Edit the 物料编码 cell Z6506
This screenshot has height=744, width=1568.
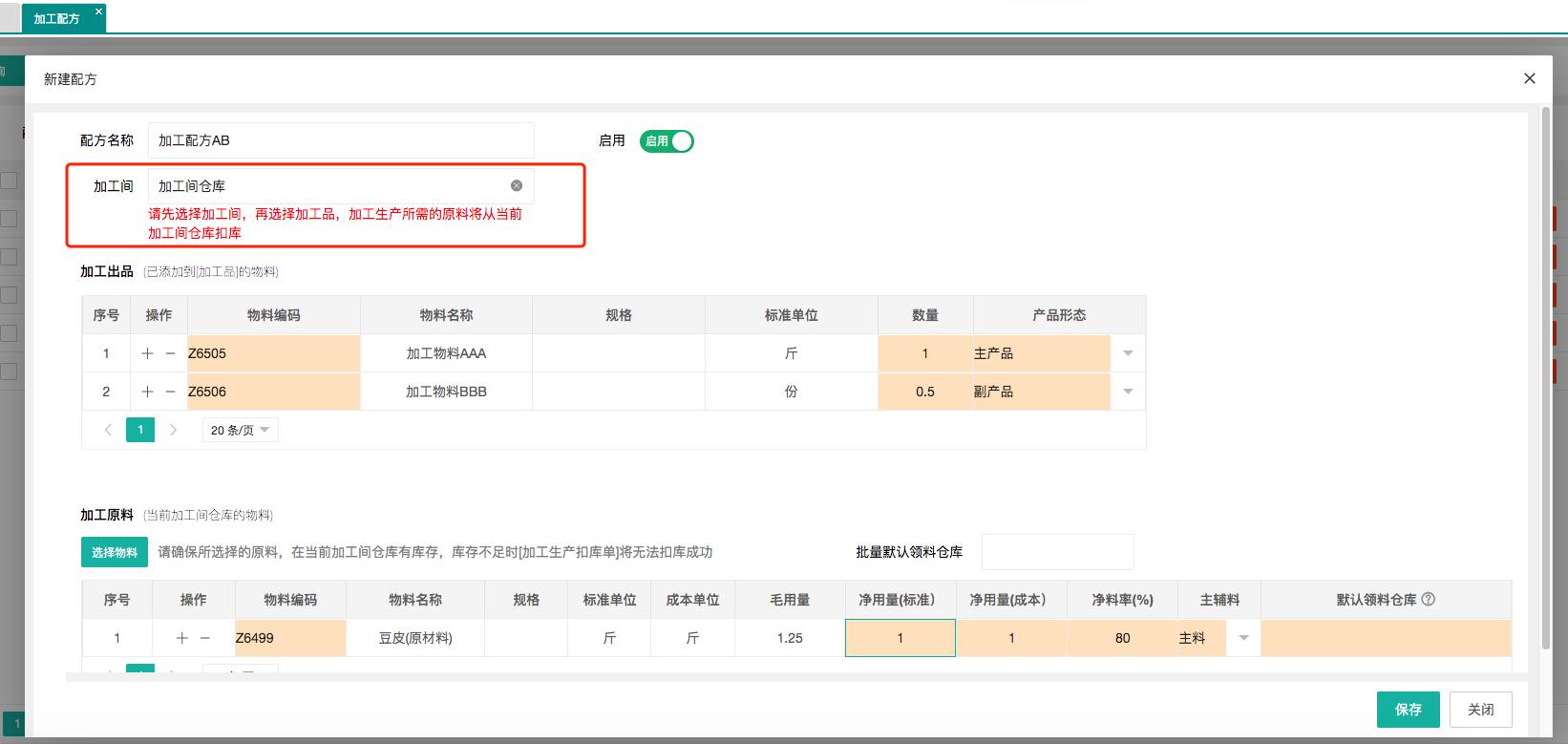tap(274, 392)
